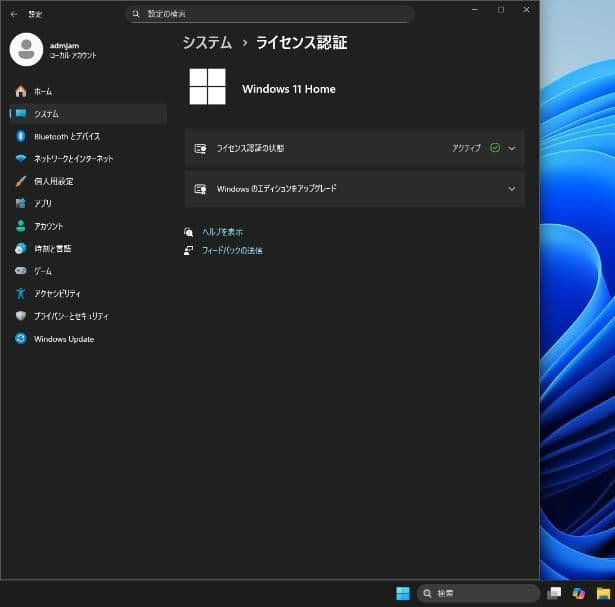Click the license status certificate icon
The height and width of the screenshot is (607, 615).
[x=200, y=149]
